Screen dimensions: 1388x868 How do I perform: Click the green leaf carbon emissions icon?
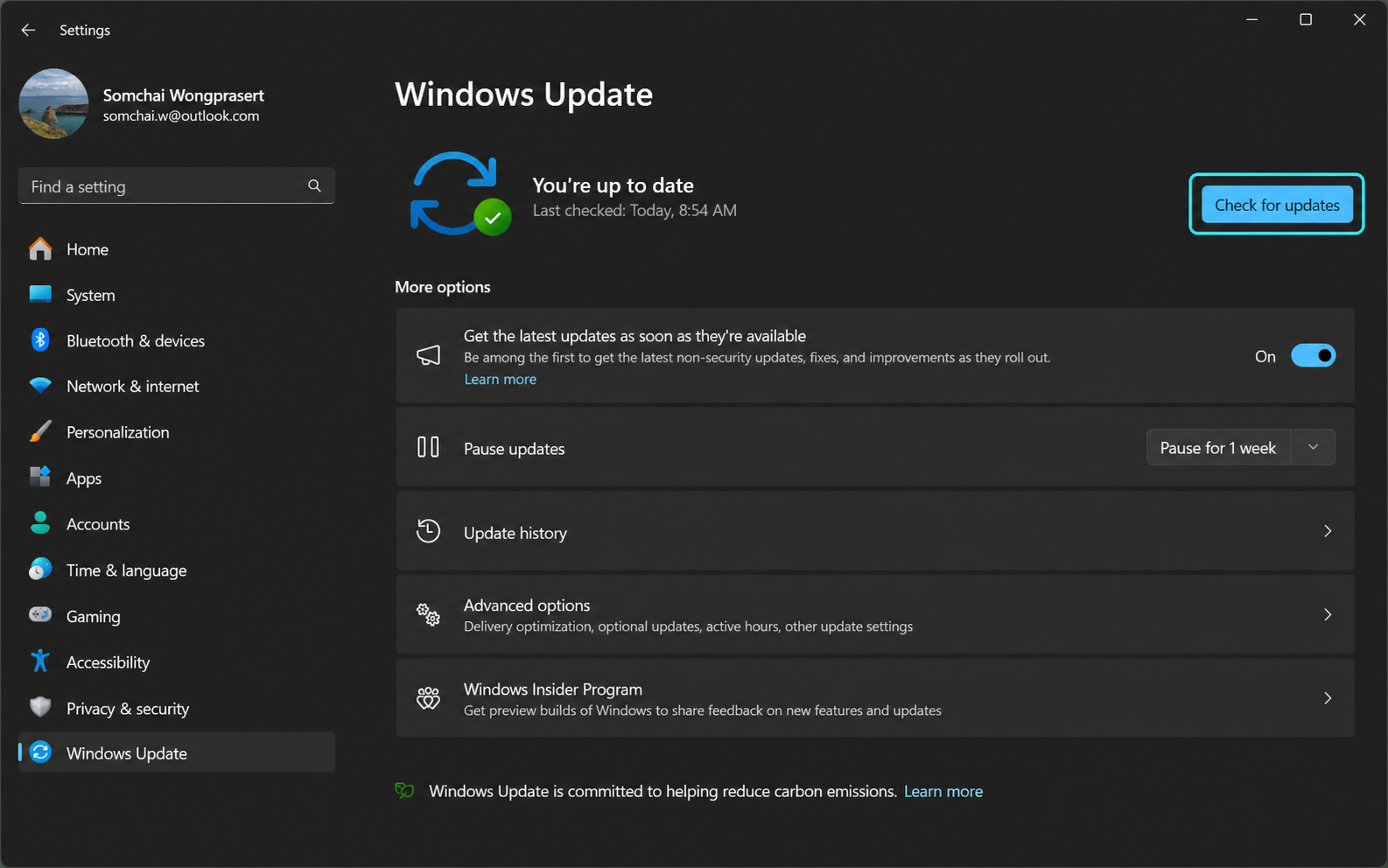[x=404, y=791]
